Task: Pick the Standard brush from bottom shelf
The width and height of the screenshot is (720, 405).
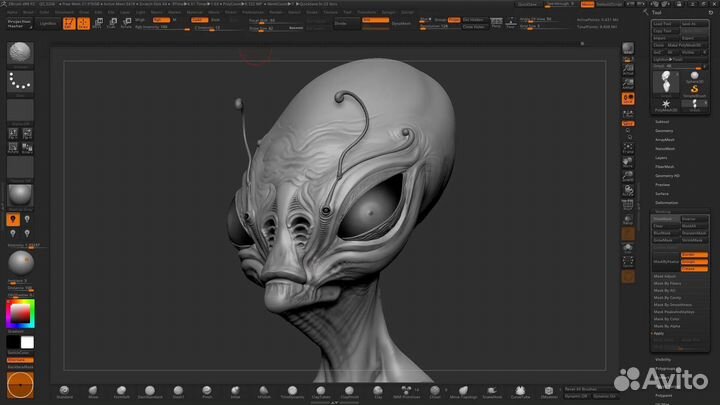Action: (65, 391)
